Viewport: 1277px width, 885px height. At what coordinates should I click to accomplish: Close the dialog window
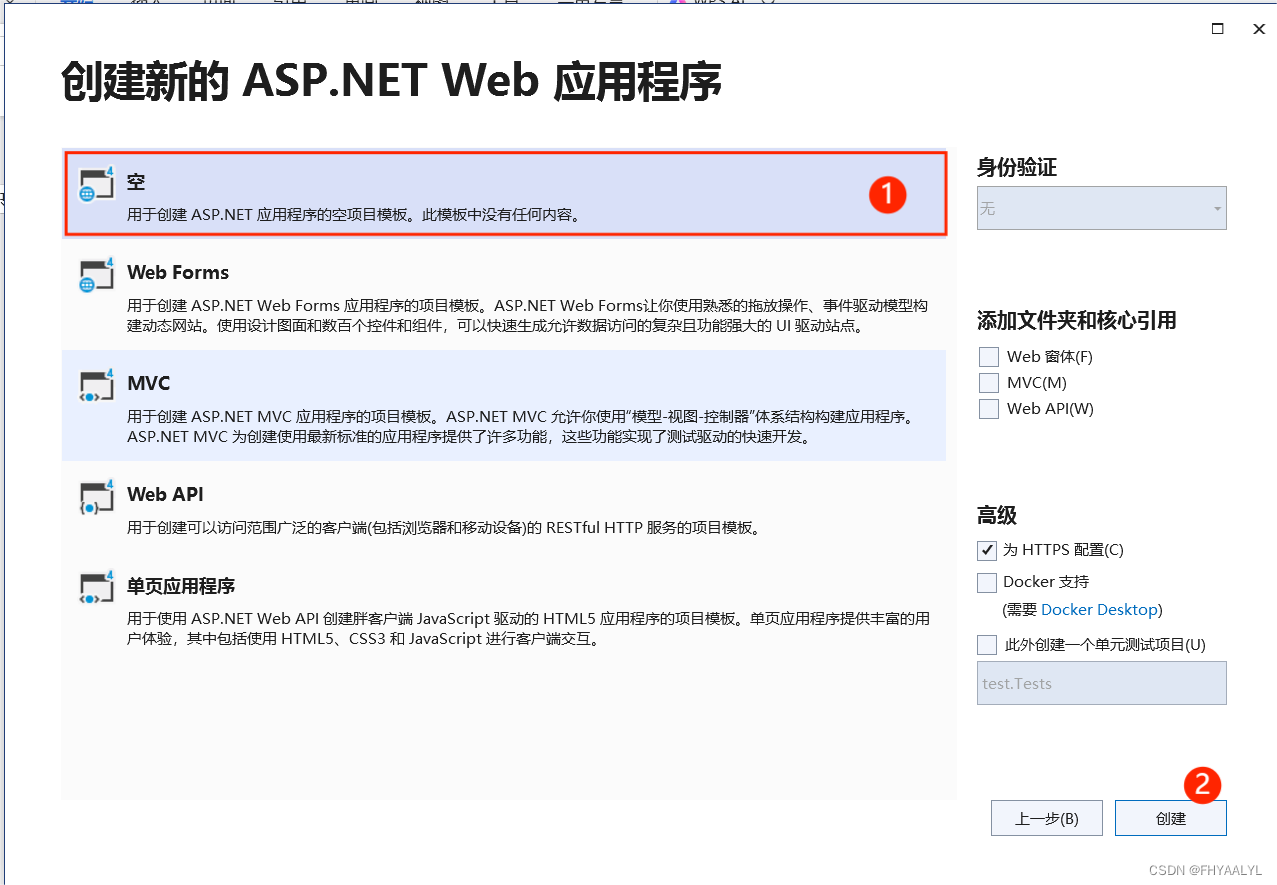coord(1259,29)
